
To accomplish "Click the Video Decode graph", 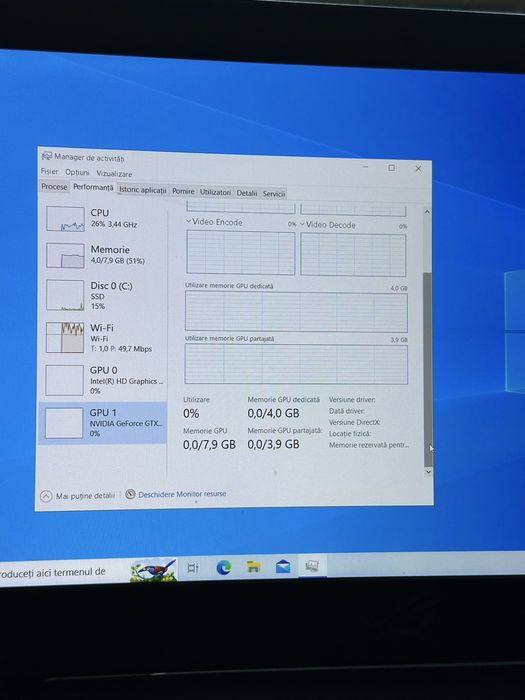I will coord(354,255).
